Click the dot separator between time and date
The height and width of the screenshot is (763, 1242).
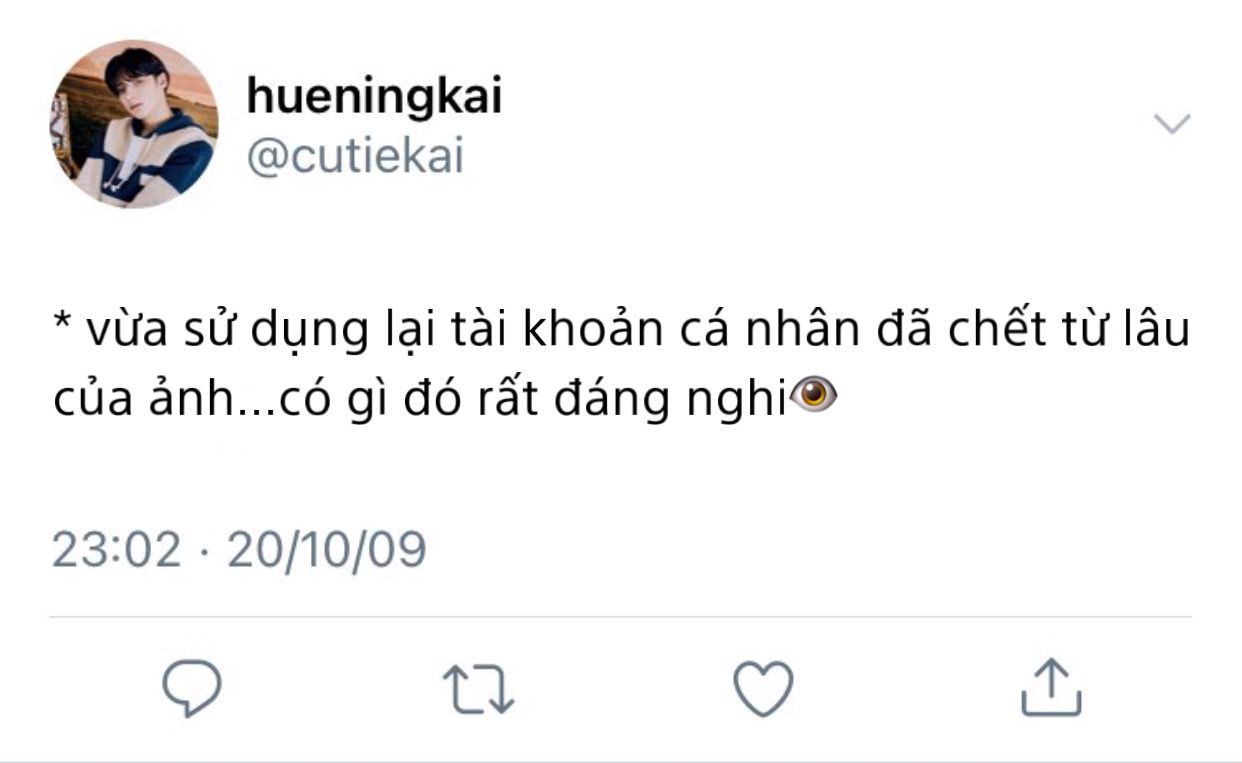pos(205,551)
